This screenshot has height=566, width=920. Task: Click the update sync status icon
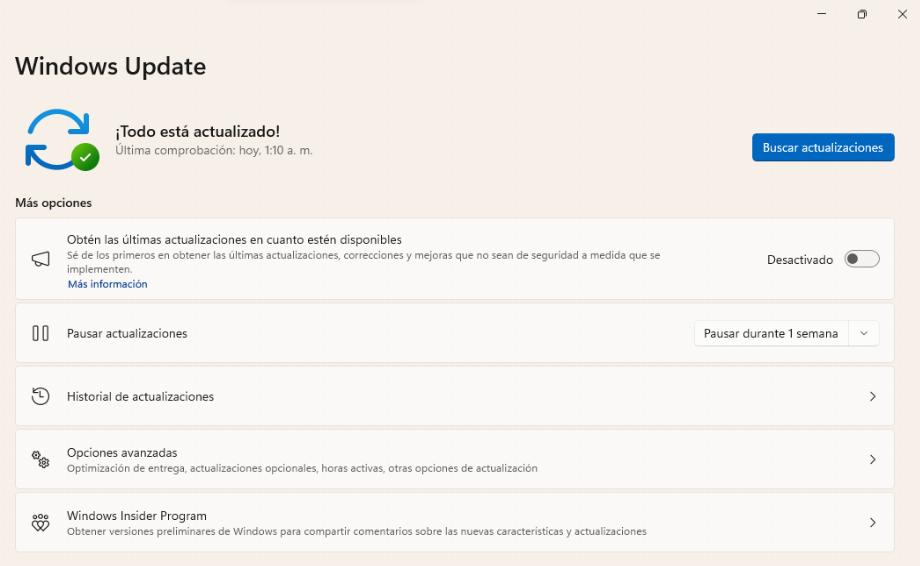62,140
